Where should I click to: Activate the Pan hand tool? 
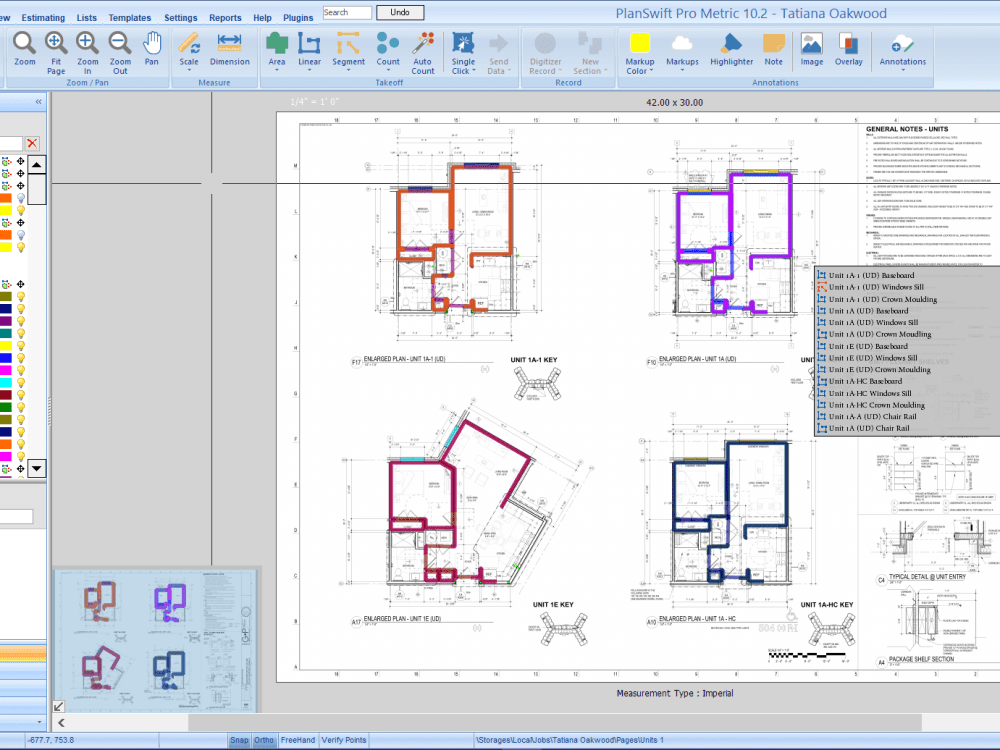pos(151,49)
